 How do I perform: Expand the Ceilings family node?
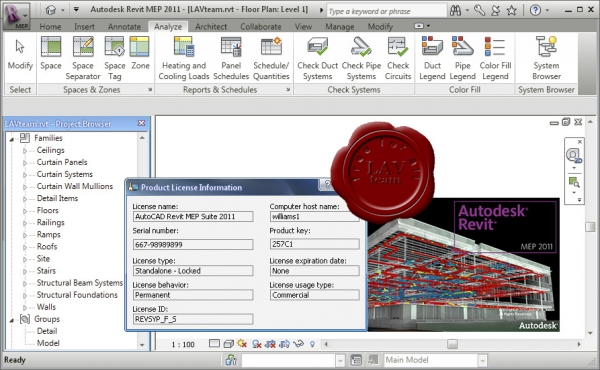tap(25, 151)
